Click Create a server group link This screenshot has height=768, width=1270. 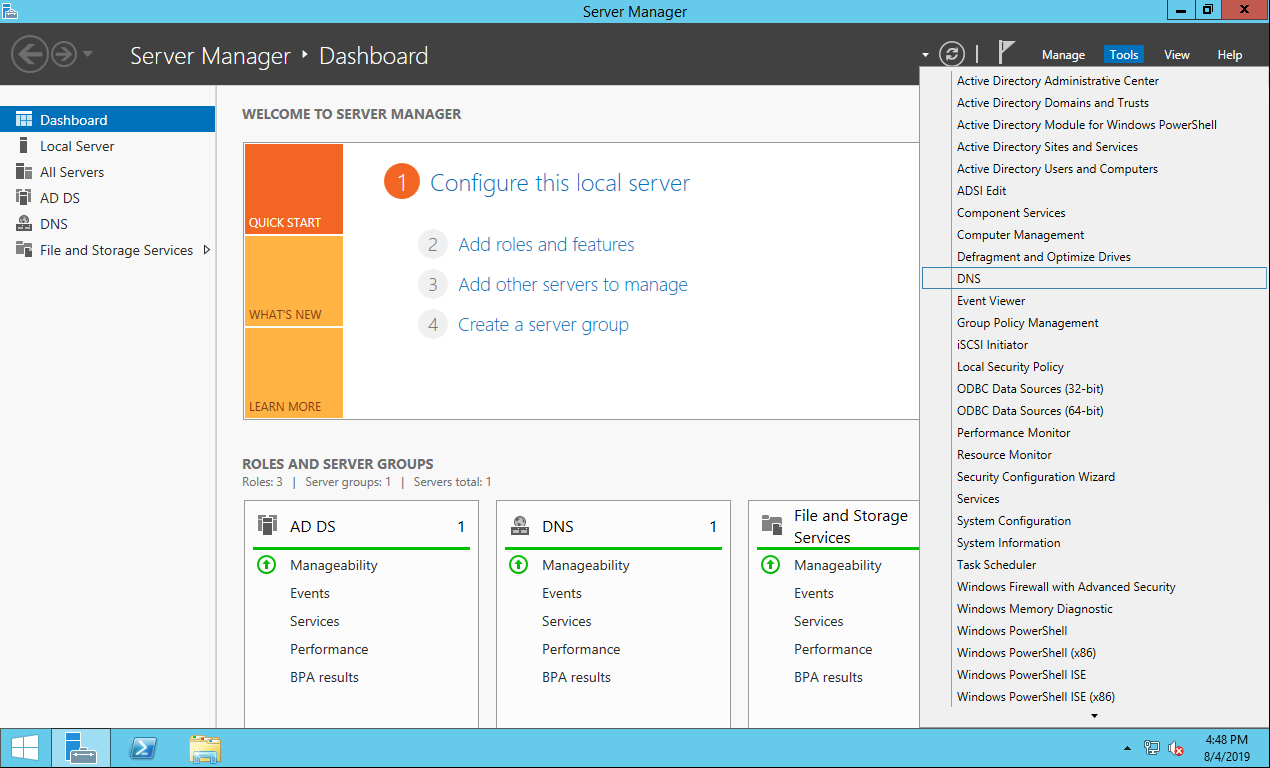pos(543,325)
